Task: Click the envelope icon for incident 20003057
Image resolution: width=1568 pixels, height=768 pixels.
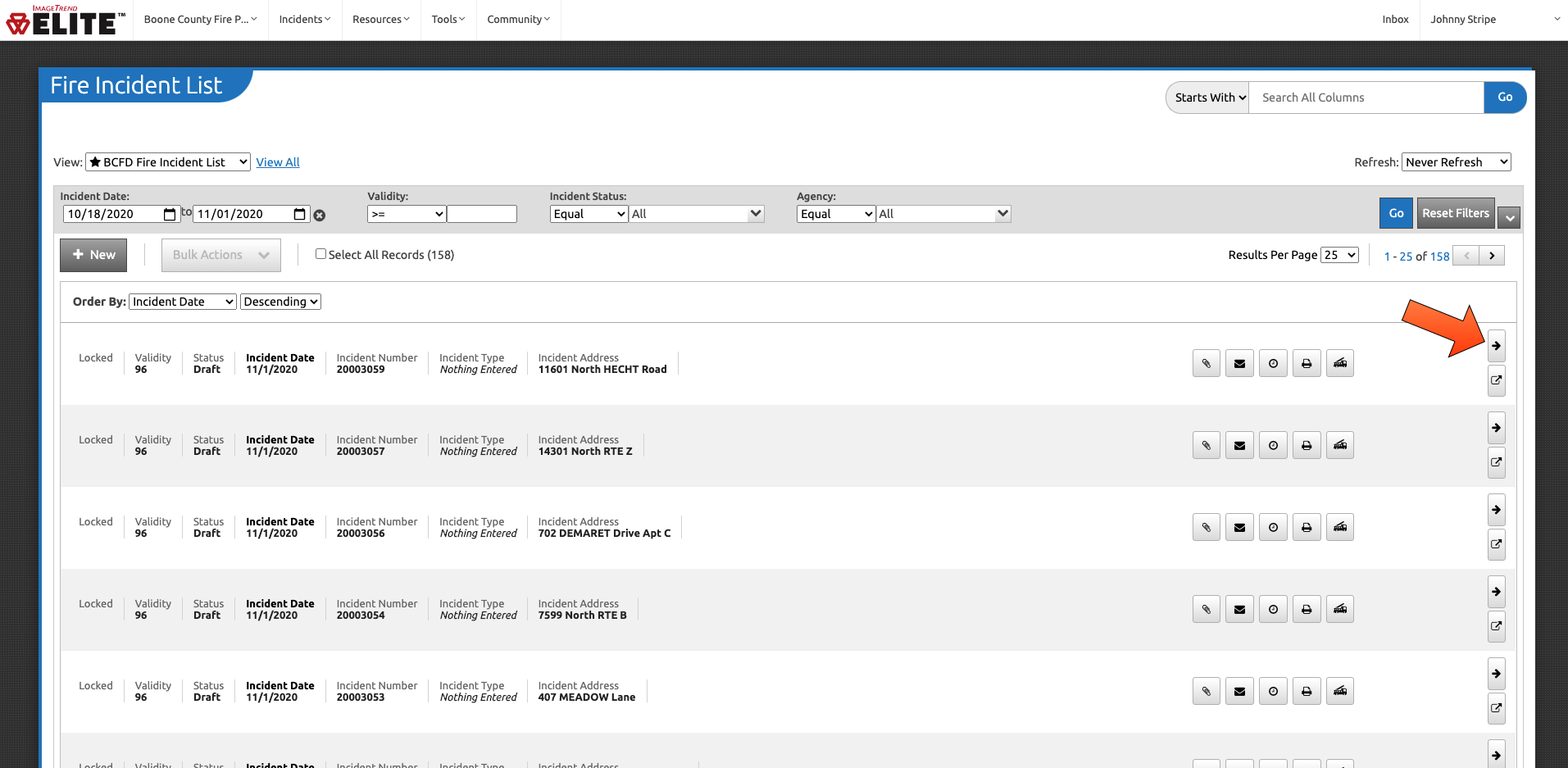Action: (1239, 445)
